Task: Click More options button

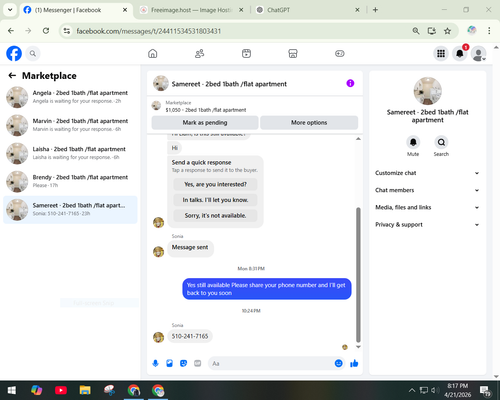Action: click(x=309, y=123)
